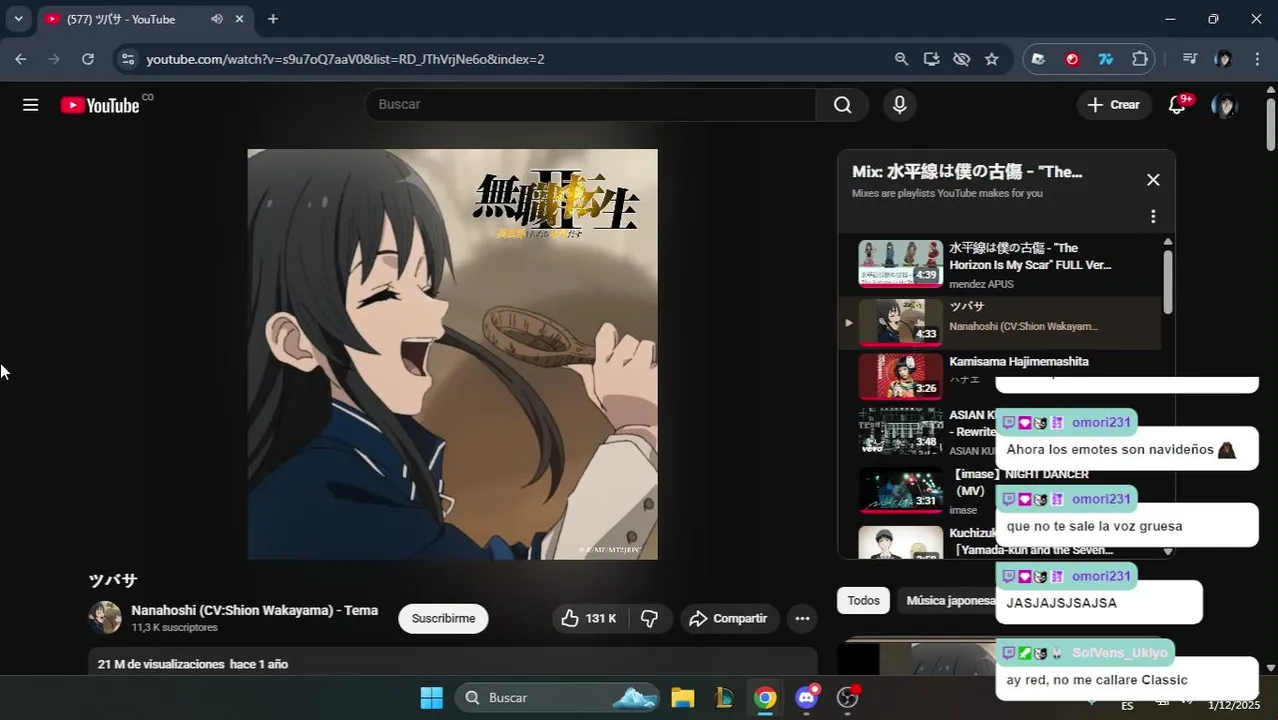Switch to Chrome in the taskbar
1278x720 pixels.
tap(765, 698)
